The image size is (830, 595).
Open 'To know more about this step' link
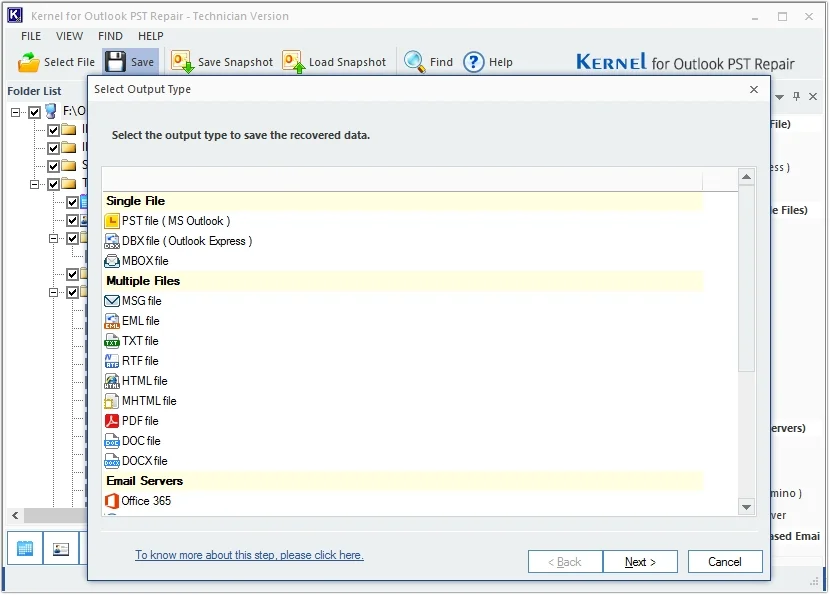click(x=249, y=555)
